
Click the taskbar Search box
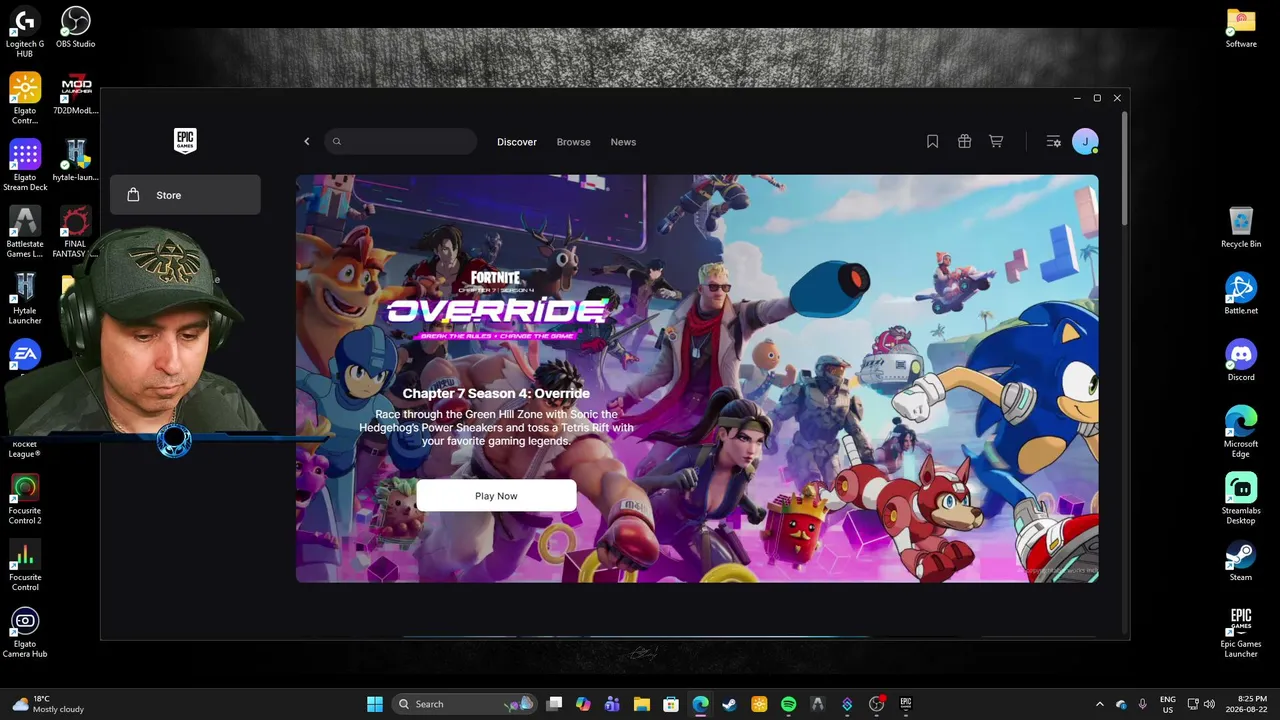464,704
